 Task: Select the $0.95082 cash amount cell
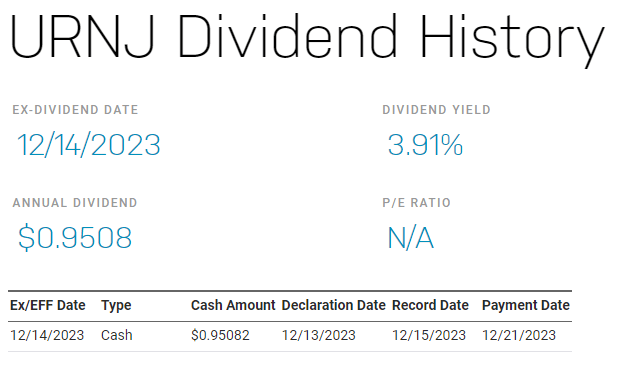(220, 335)
